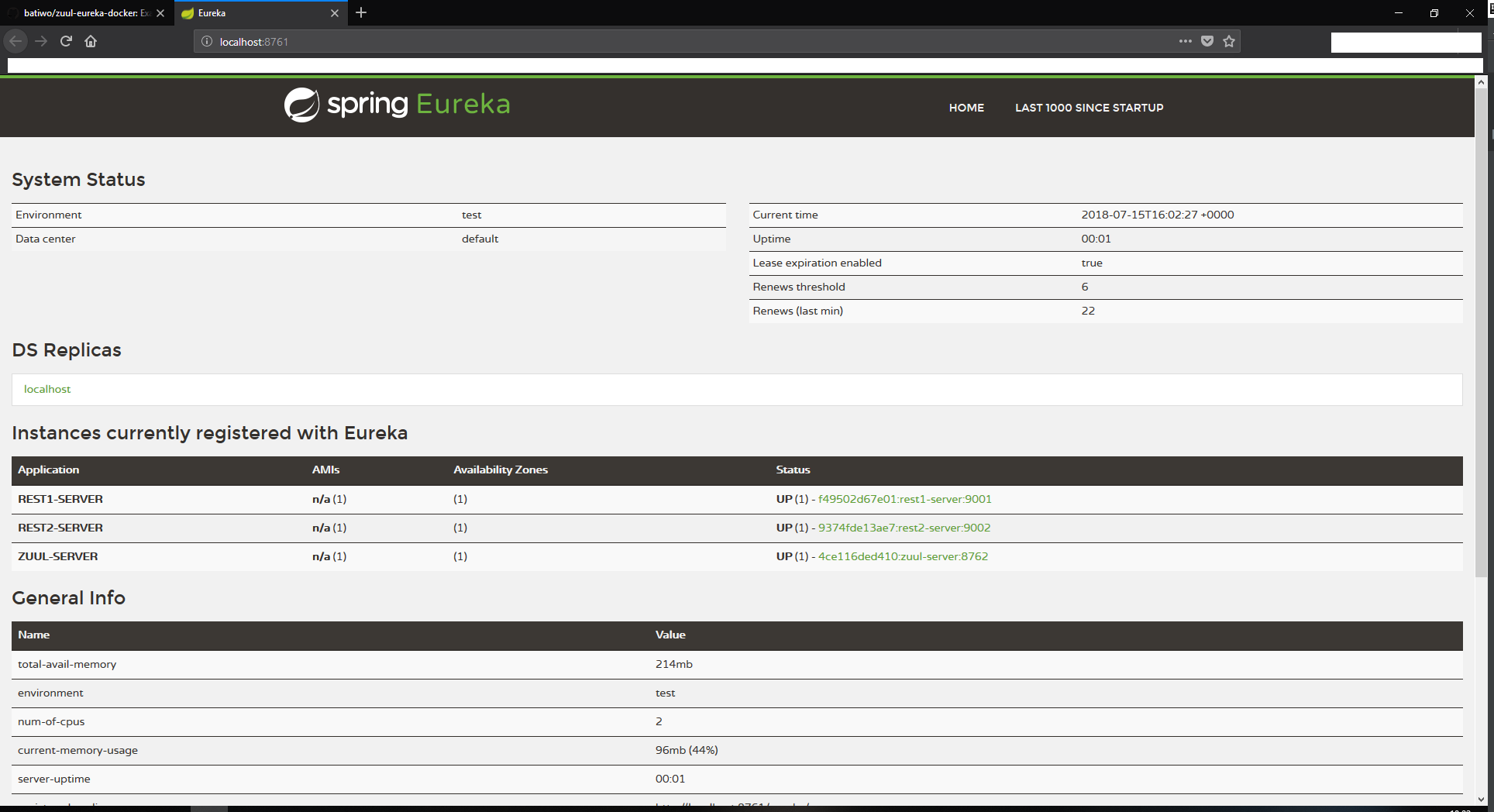Screen dimensions: 1494x812
Task: Close the batiwo/zuul-eureka-docker tab
Action: tap(160, 13)
